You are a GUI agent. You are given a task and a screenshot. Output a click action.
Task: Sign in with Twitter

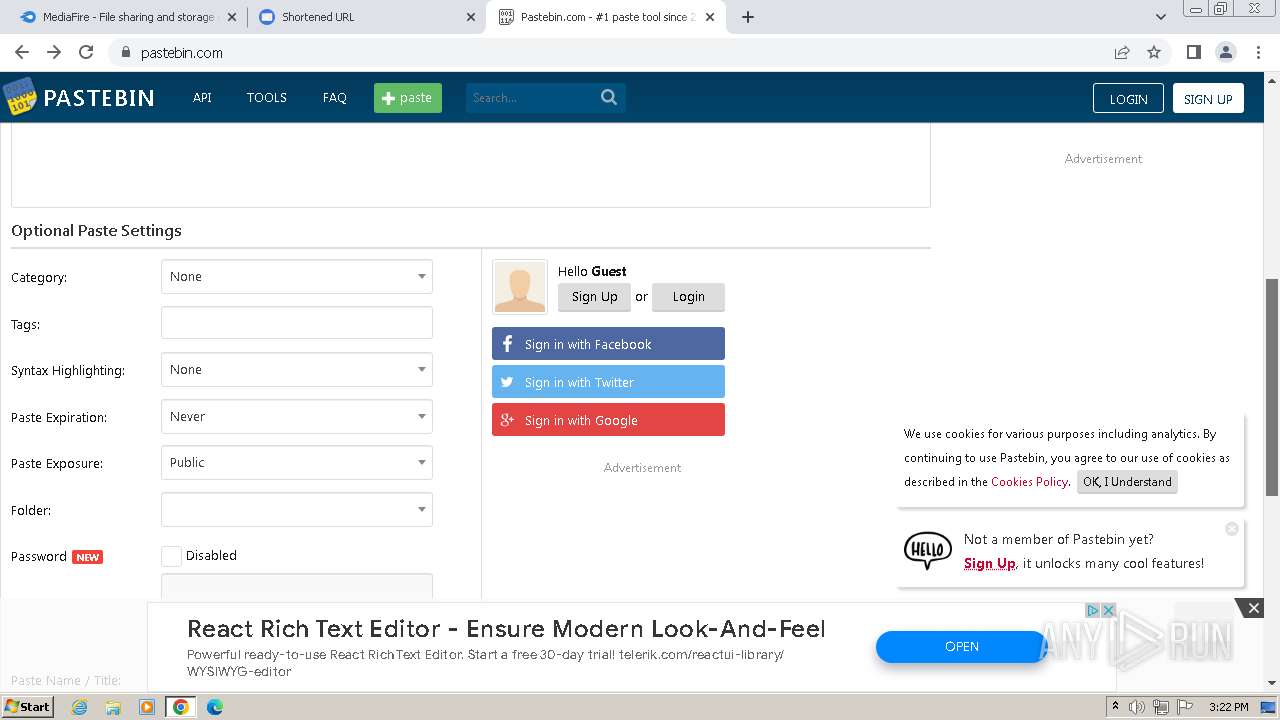coord(608,382)
